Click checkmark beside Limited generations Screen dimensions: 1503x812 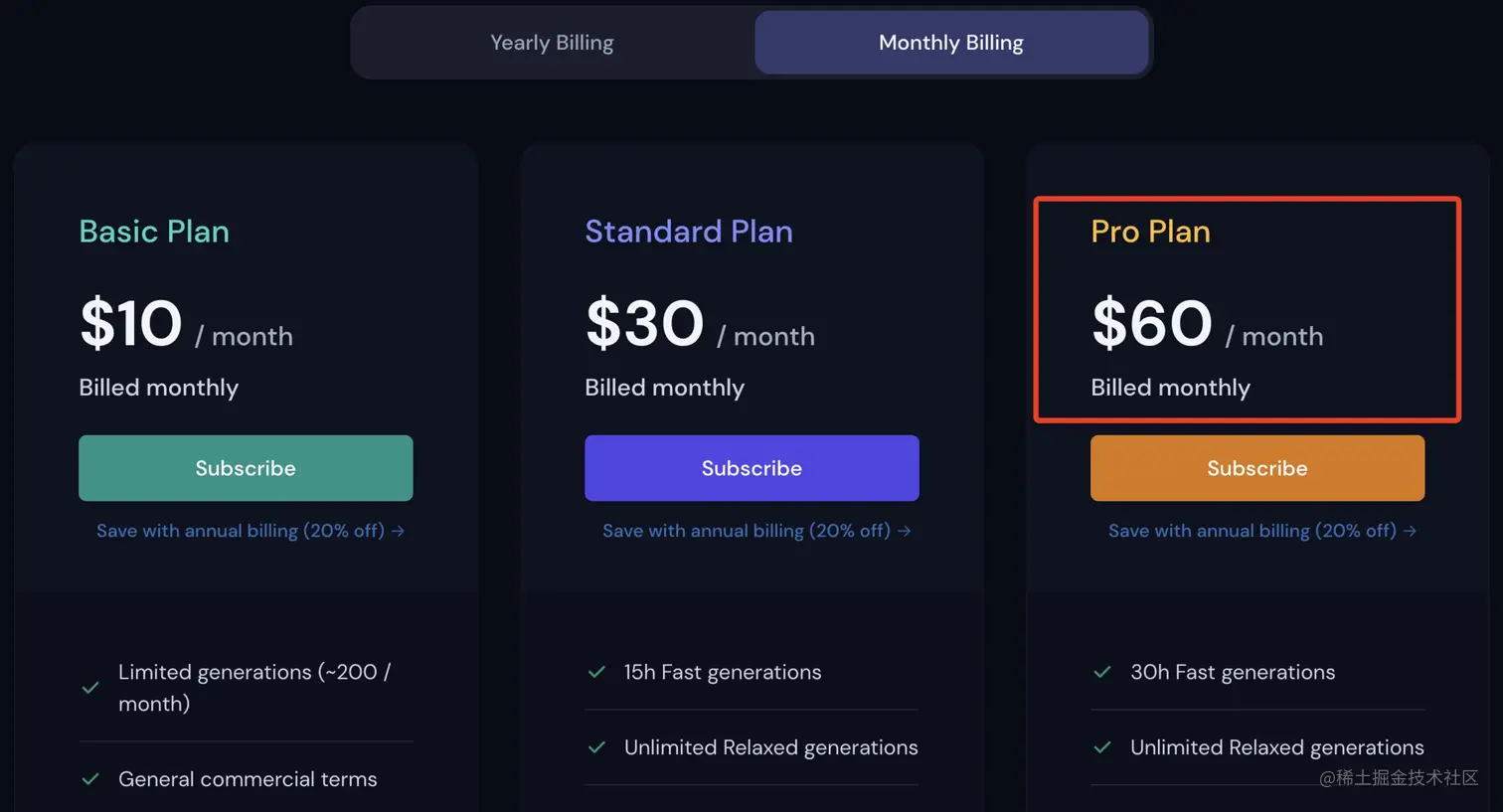90,688
